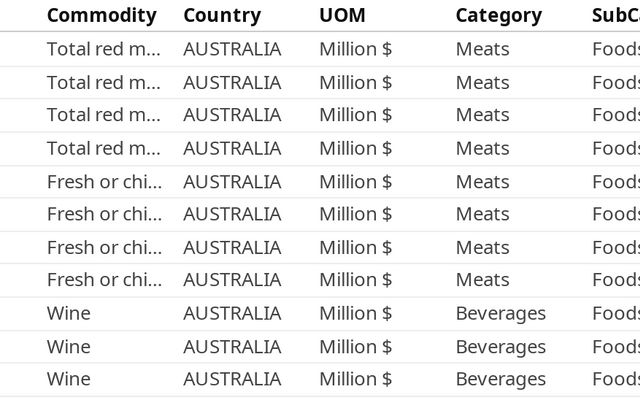Click Foods cell in the first Wine row

[x=616, y=313]
